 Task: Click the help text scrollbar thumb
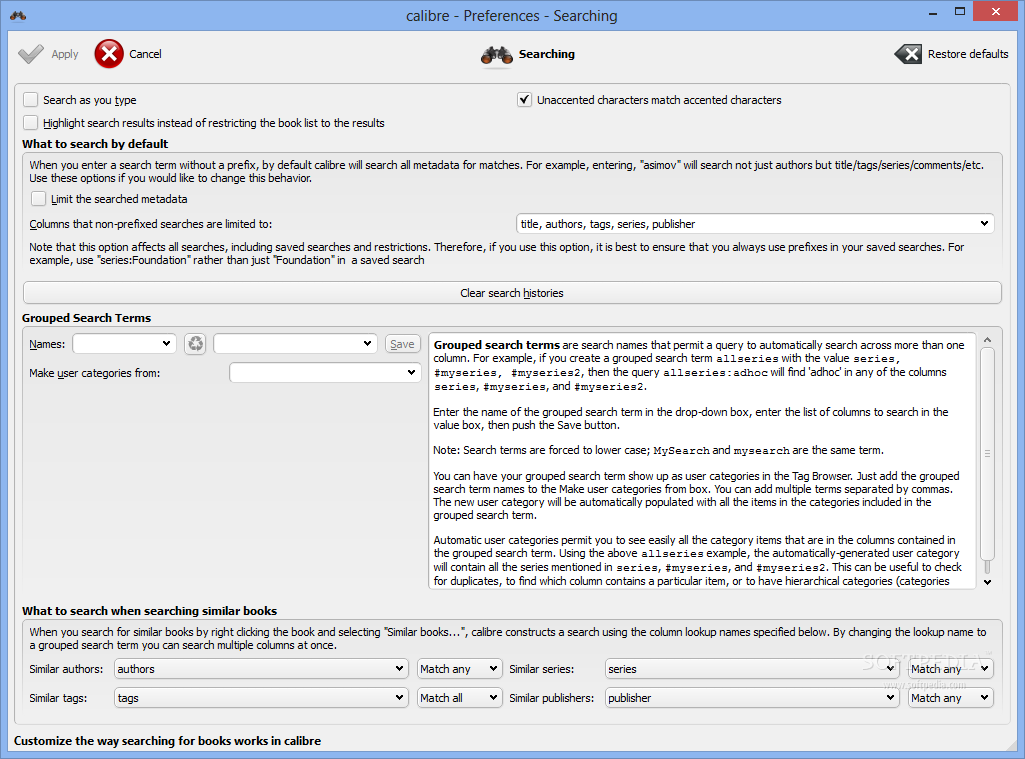pyautogui.click(x=987, y=453)
